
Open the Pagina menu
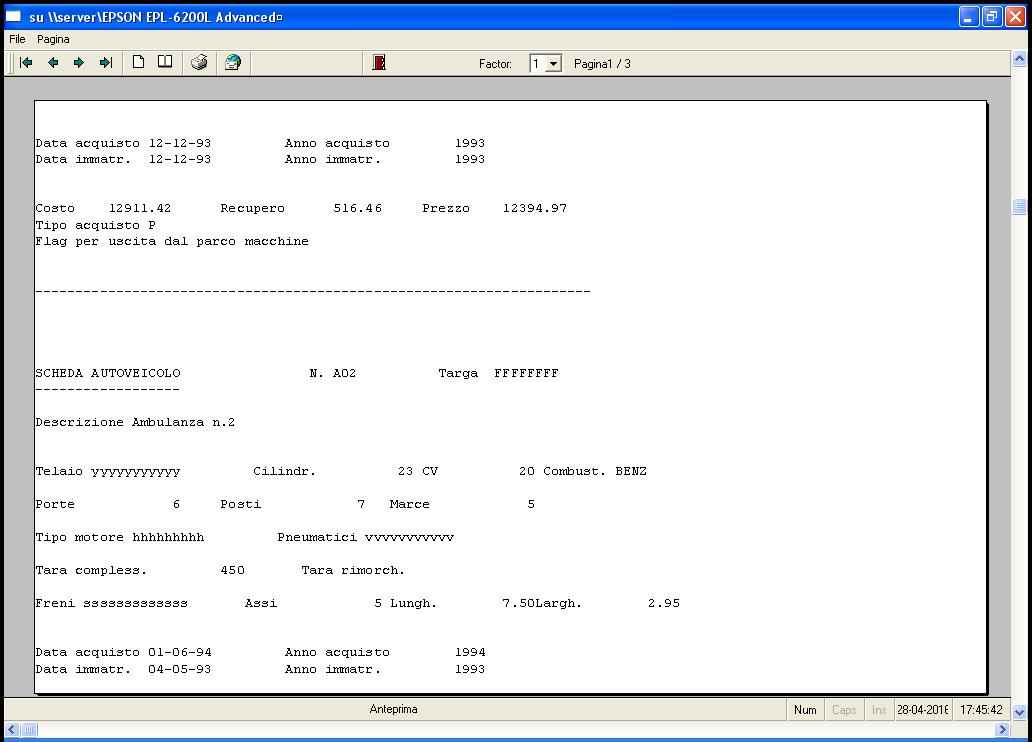(x=53, y=39)
